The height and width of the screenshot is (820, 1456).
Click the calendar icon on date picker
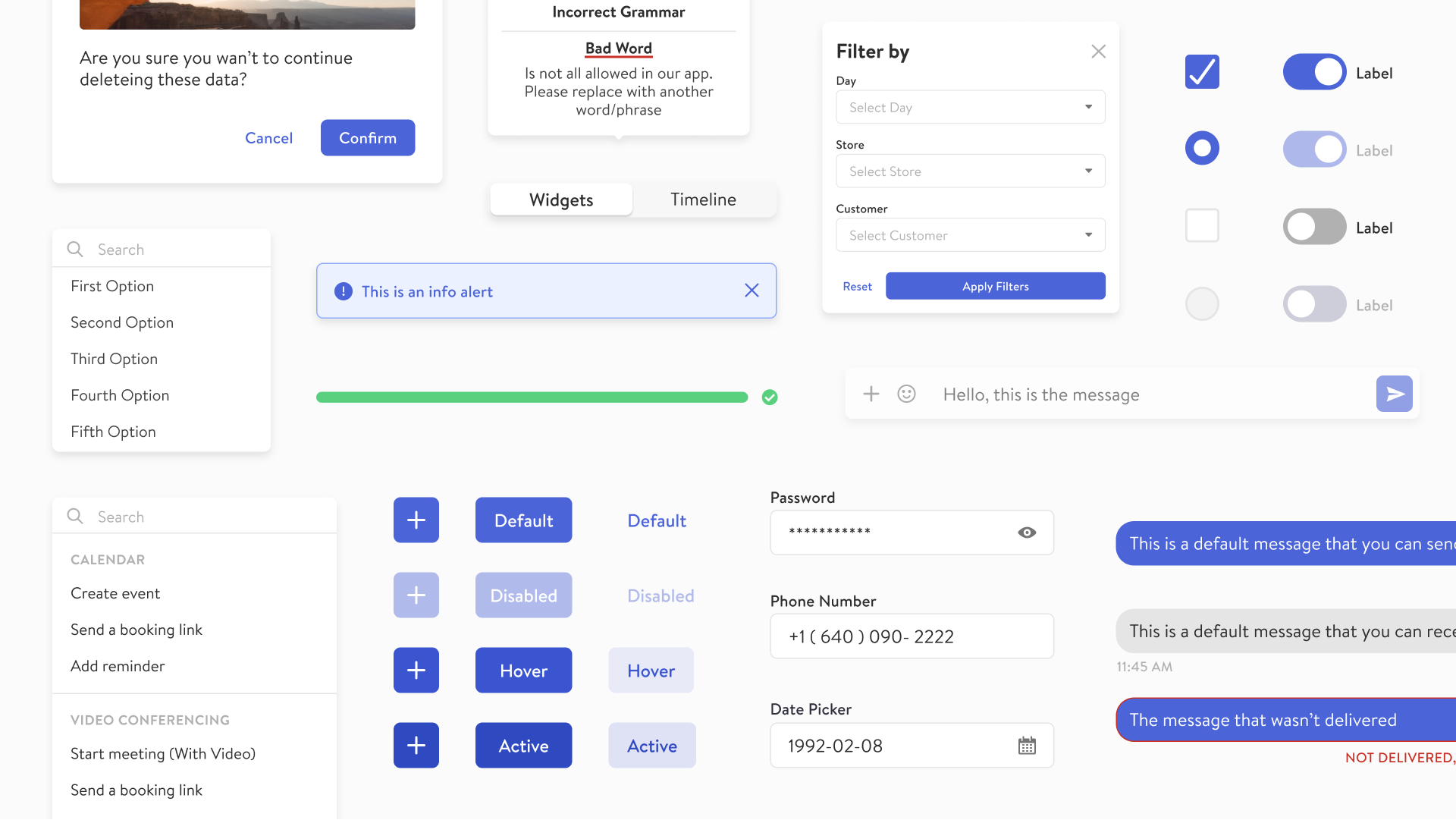tap(1026, 745)
